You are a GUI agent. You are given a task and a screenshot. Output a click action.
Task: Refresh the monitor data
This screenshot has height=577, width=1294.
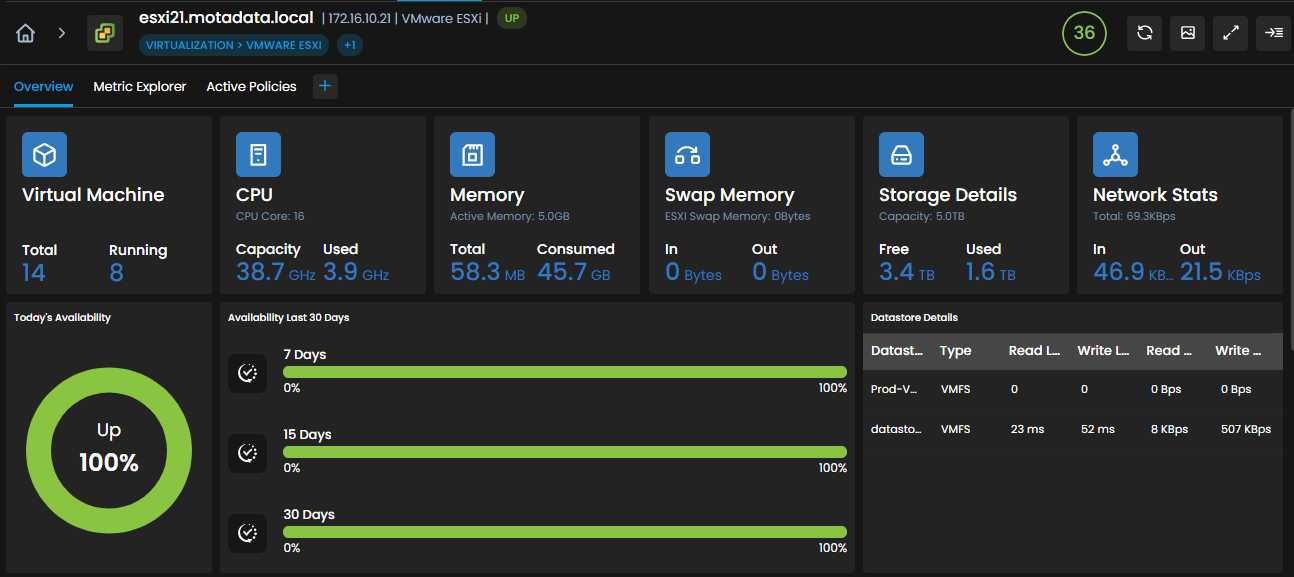click(1145, 33)
